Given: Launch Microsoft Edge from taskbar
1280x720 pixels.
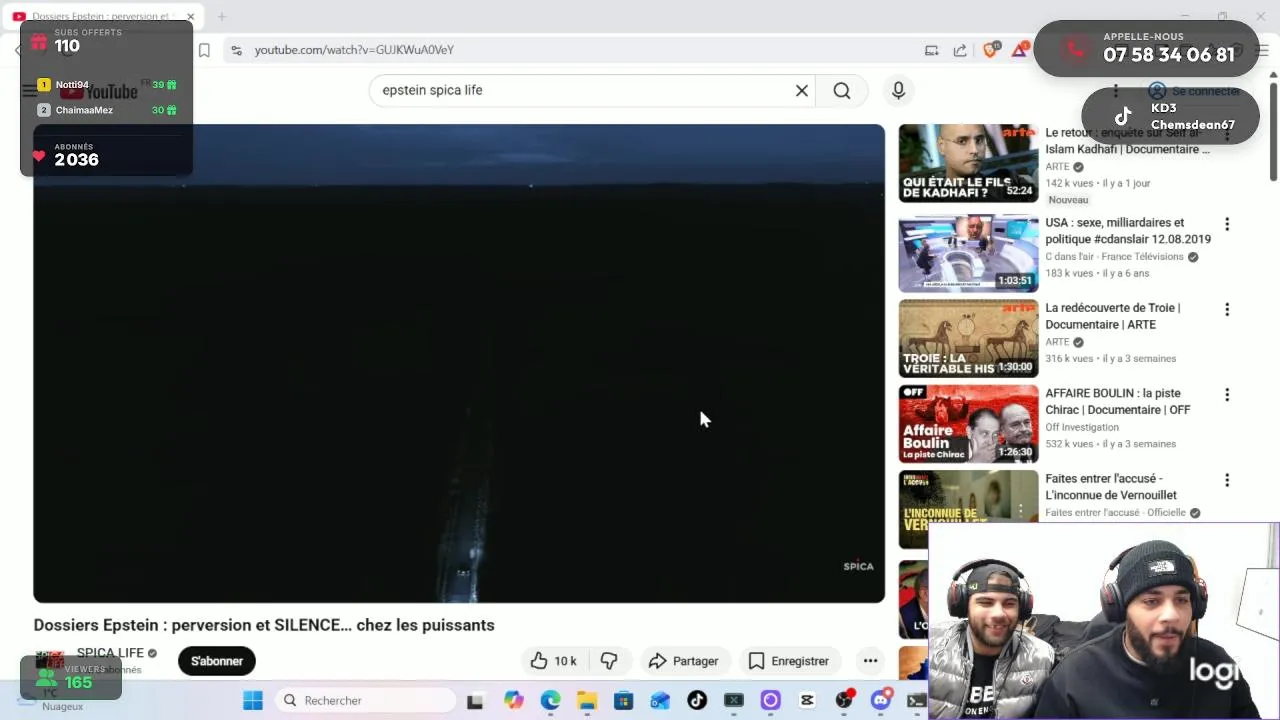Looking at the screenshot, I should (550, 700).
